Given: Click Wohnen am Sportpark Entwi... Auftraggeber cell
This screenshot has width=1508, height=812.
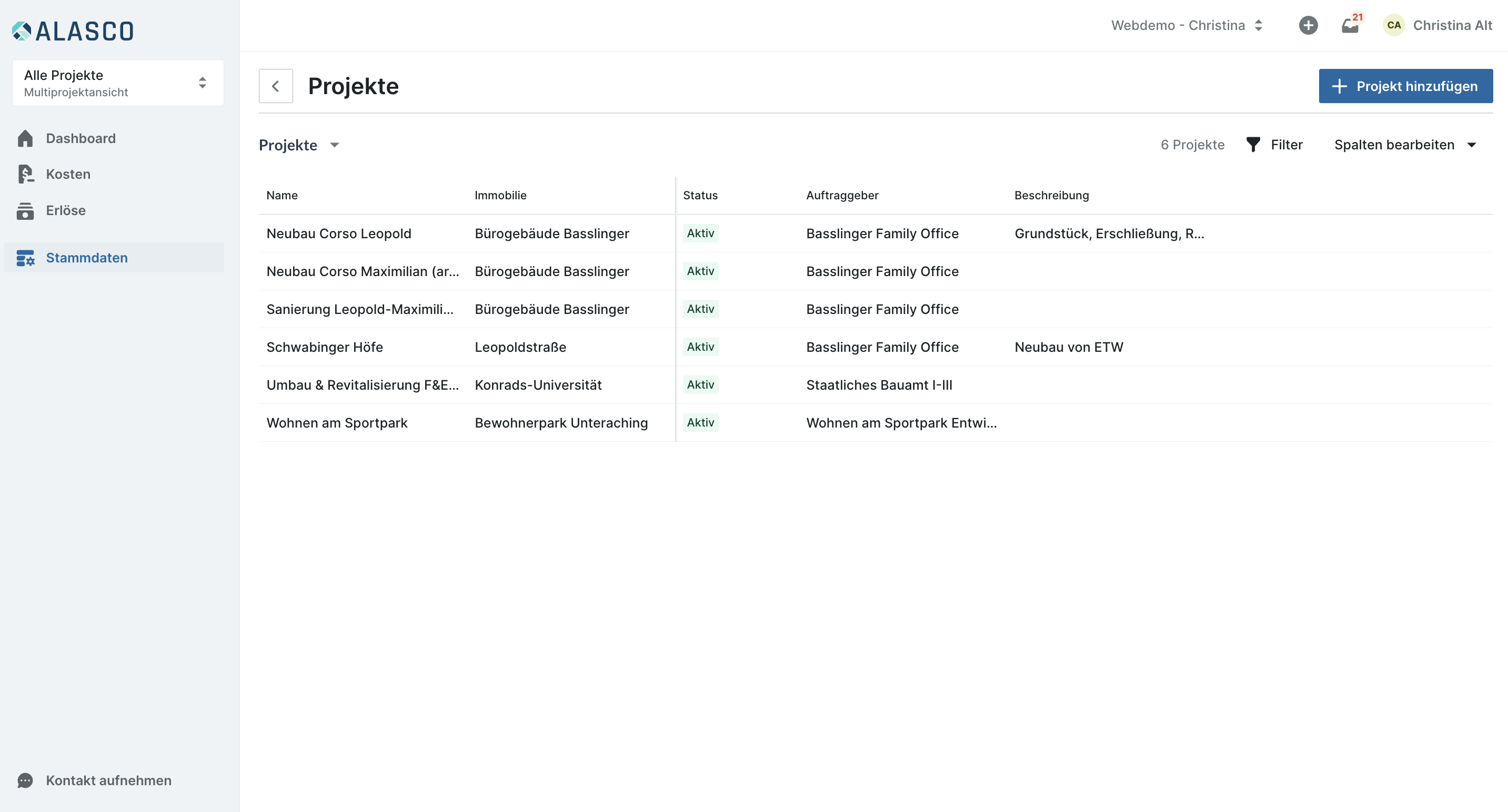Looking at the screenshot, I should (x=901, y=423).
